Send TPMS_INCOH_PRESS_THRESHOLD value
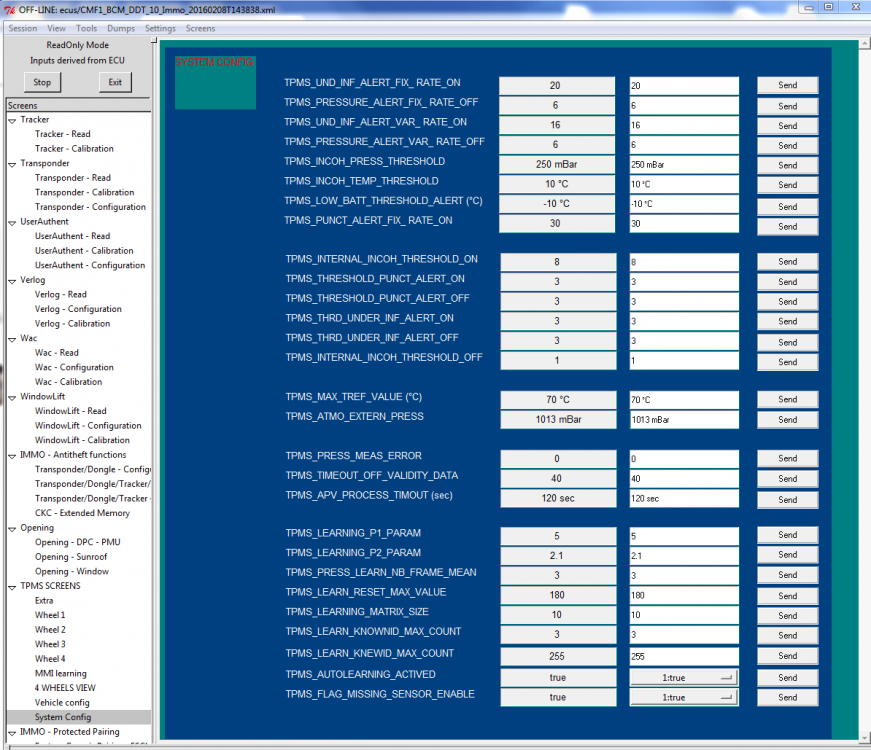871x750 pixels. coord(787,165)
